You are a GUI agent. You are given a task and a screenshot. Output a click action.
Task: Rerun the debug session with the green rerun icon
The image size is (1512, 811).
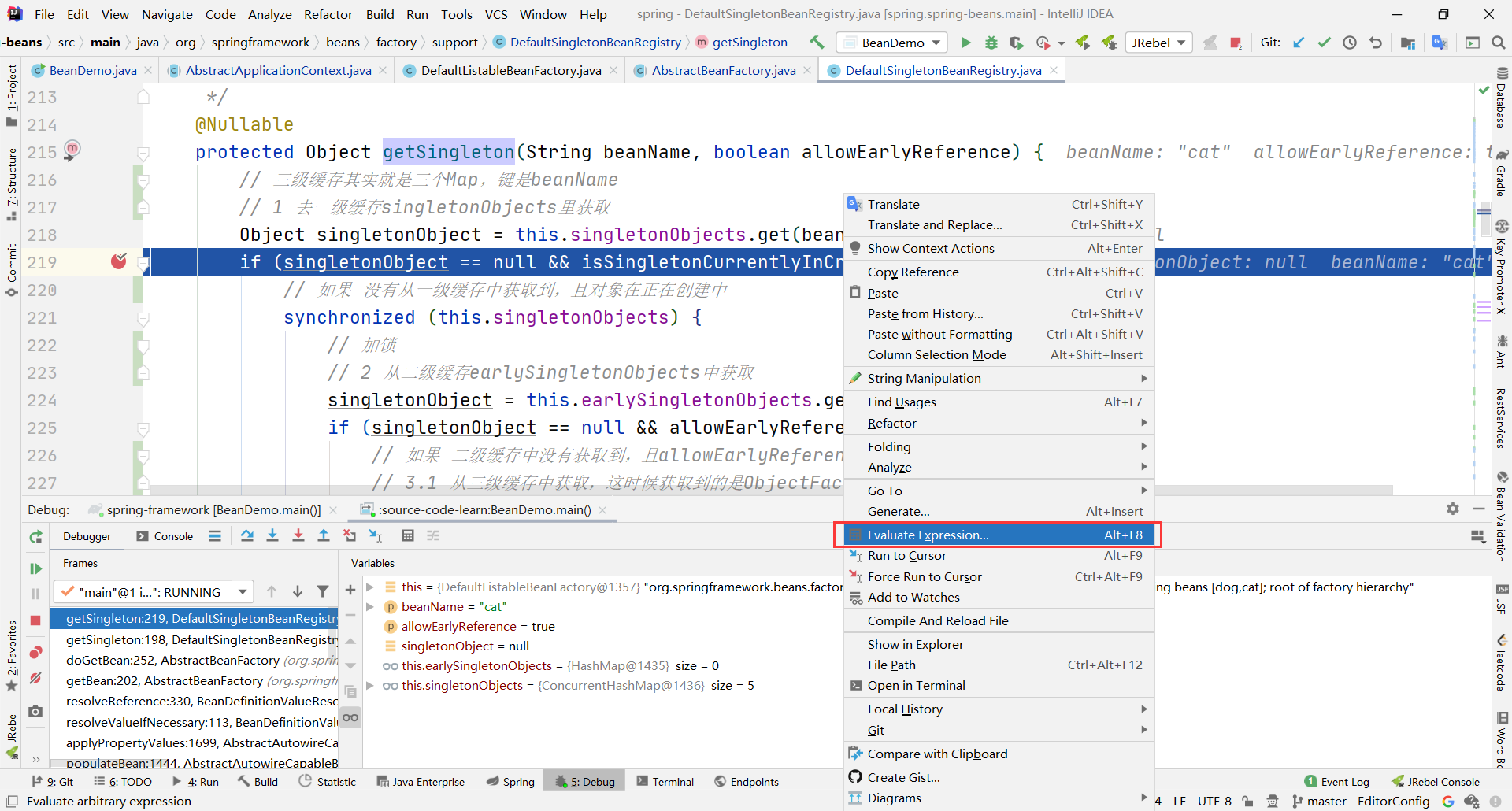[x=35, y=537]
